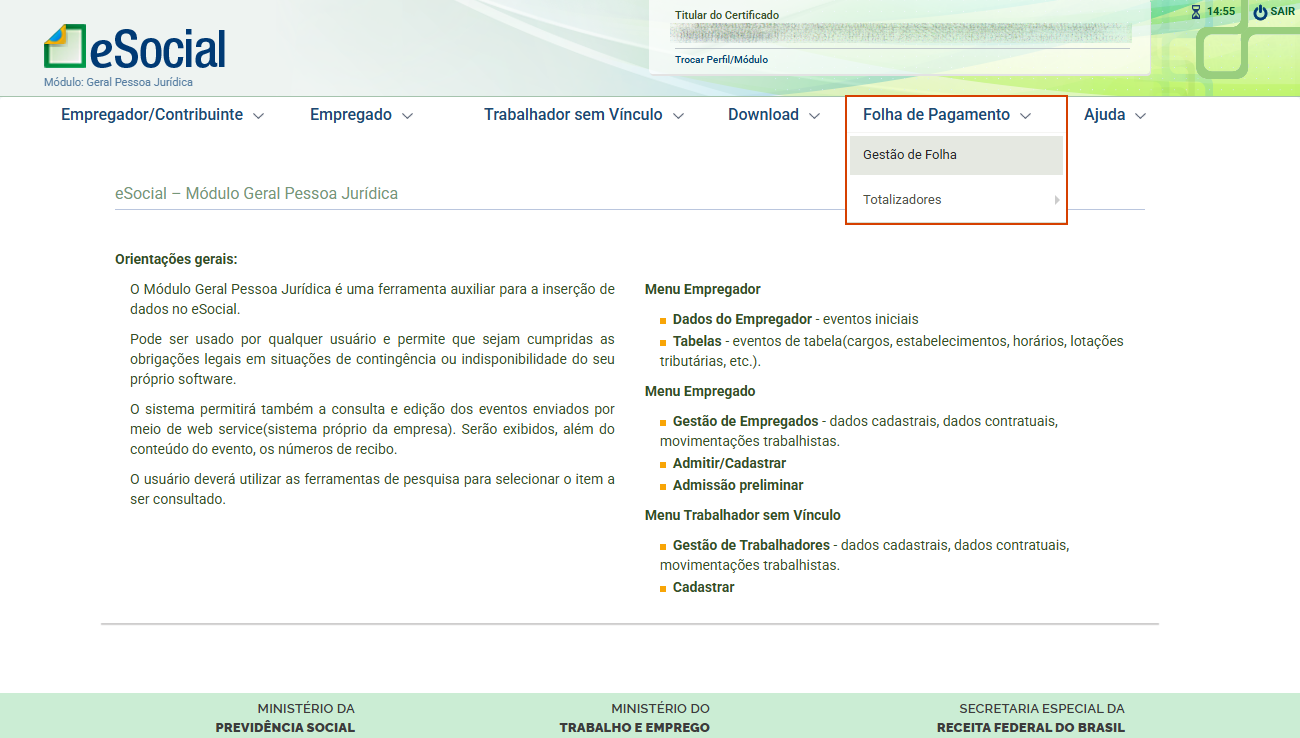Click Menu Trabalhador sem Vínculo heading
Screen dimensions: 1300x738
click(743, 516)
